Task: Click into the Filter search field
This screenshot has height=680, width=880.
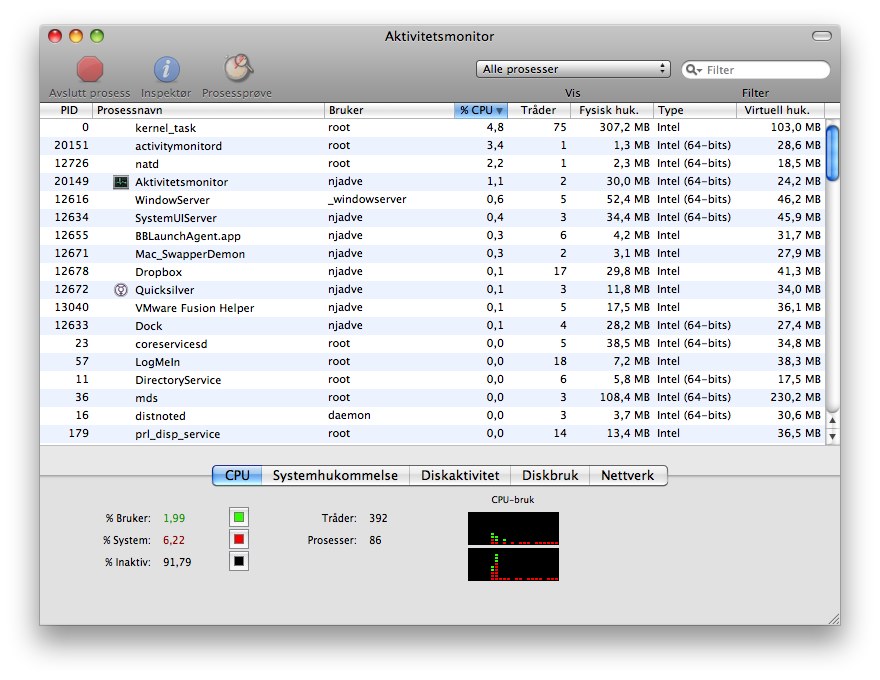Action: pos(755,70)
